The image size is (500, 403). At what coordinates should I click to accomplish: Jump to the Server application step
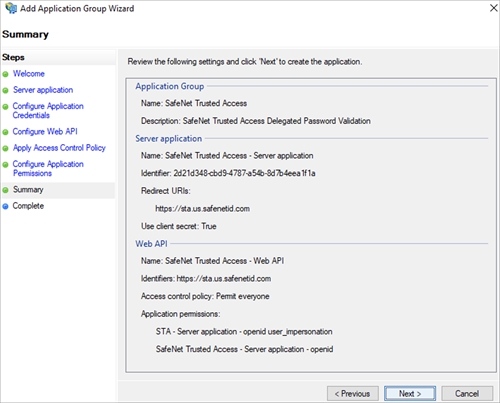[x=43, y=90]
